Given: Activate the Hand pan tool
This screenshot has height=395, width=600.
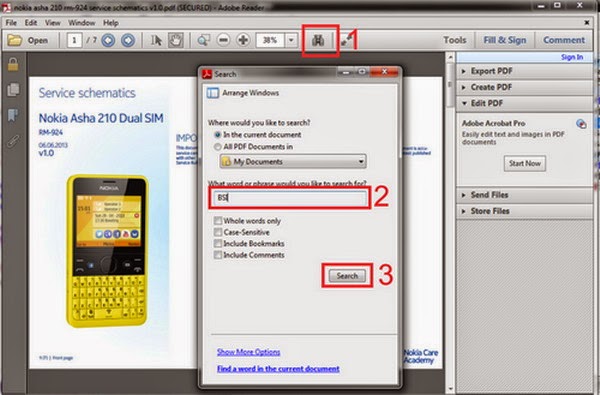Looking at the screenshot, I should point(176,40).
